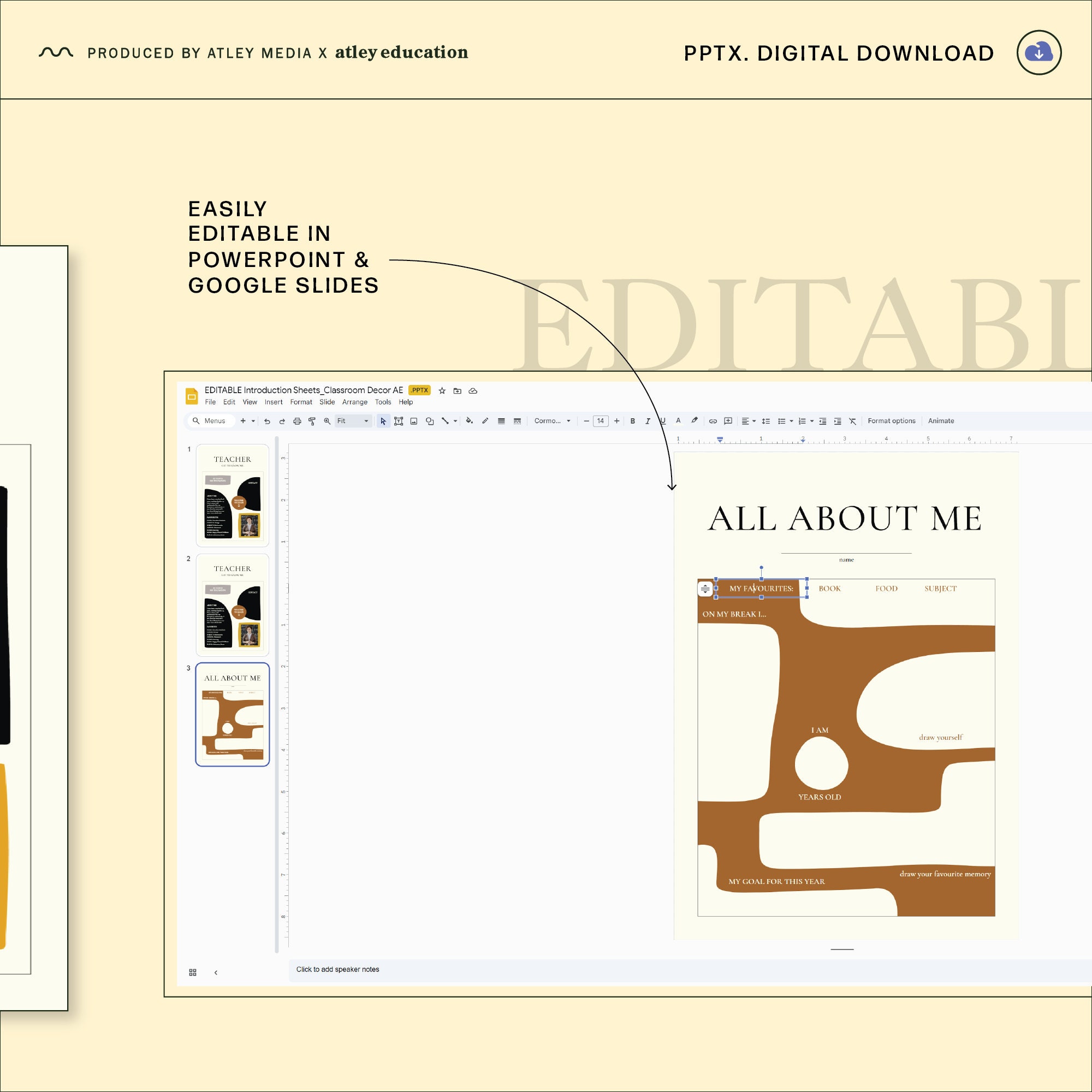Star the presentation

(442, 390)
